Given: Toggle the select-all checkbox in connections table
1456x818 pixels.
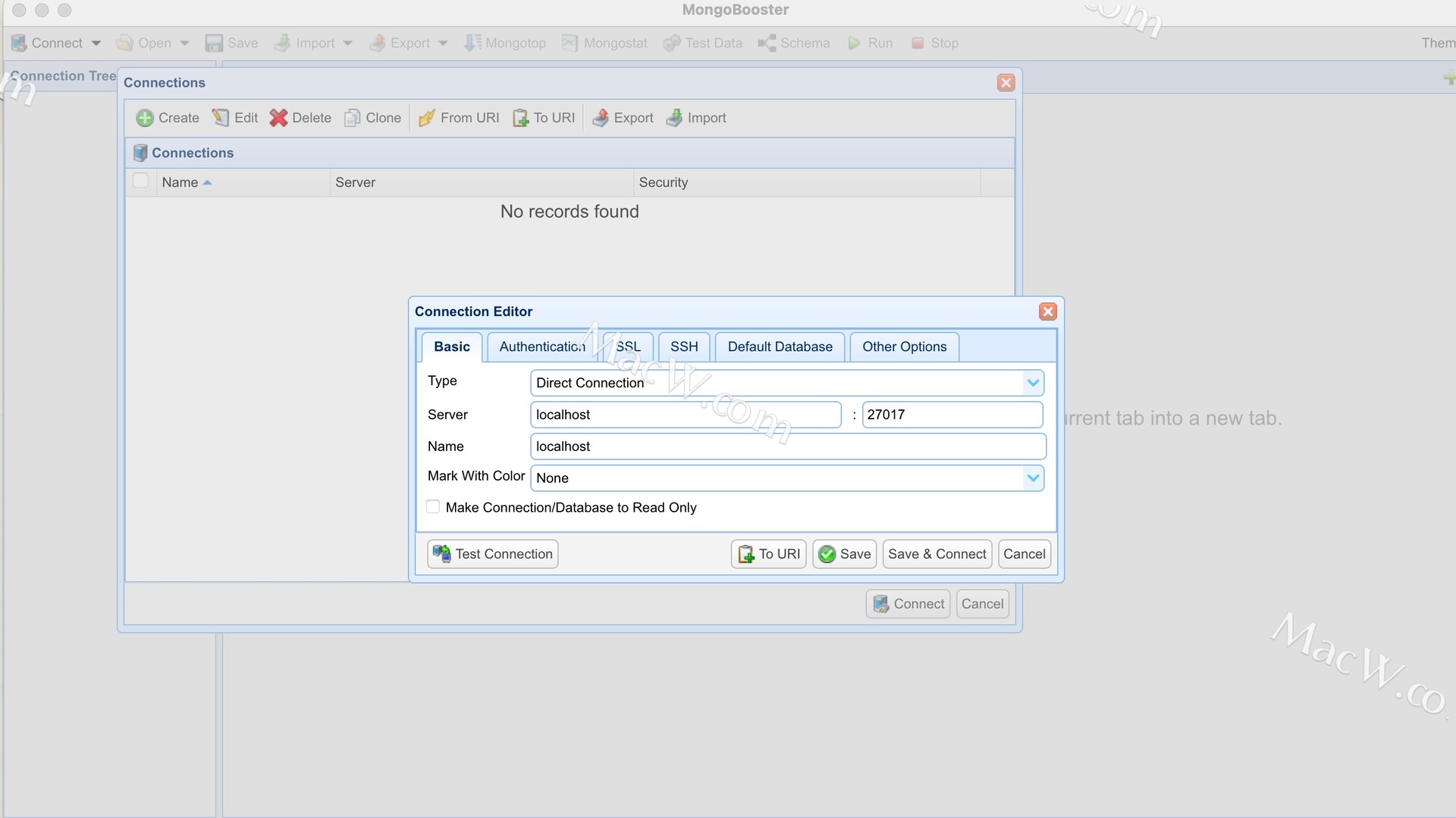Looking at the screenshot, I should (x=140, y=180).
